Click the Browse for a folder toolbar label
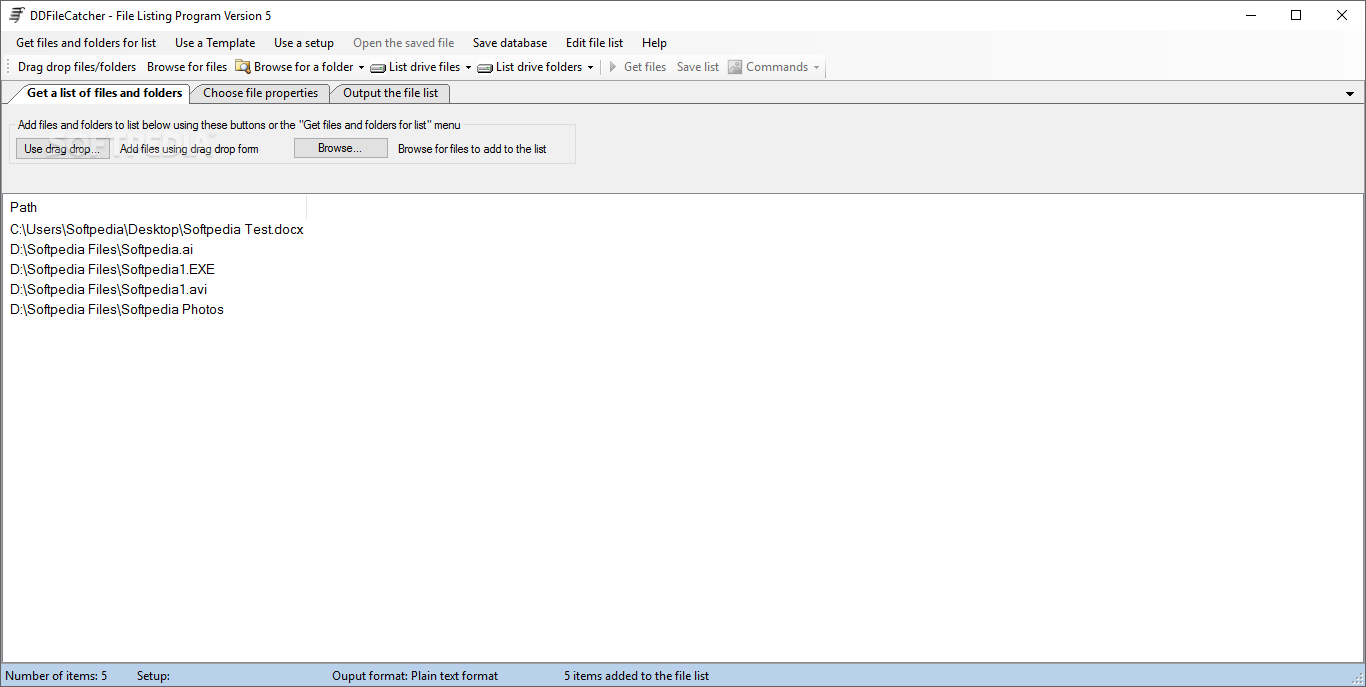The width and height of the screenshot is (1366, 687). coord(303,67)
